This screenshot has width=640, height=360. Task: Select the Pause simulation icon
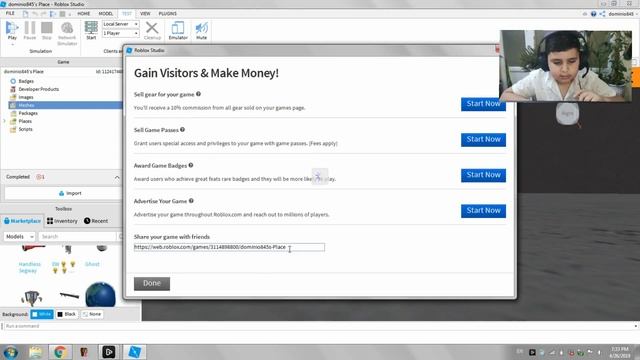[x=30, y=31]
